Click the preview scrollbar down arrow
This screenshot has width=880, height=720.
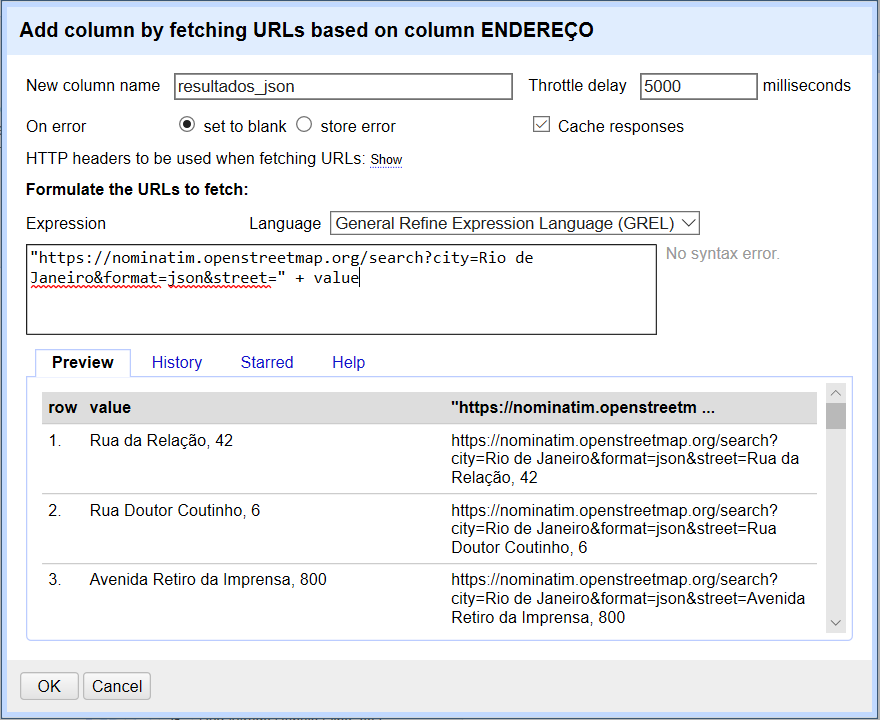click(836, 623)
